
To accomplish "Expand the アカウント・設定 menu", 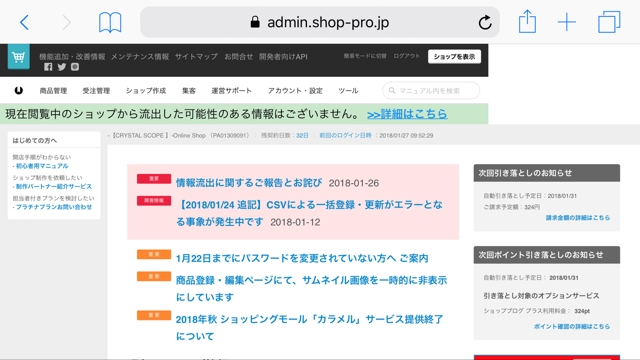I will [295, 91].
